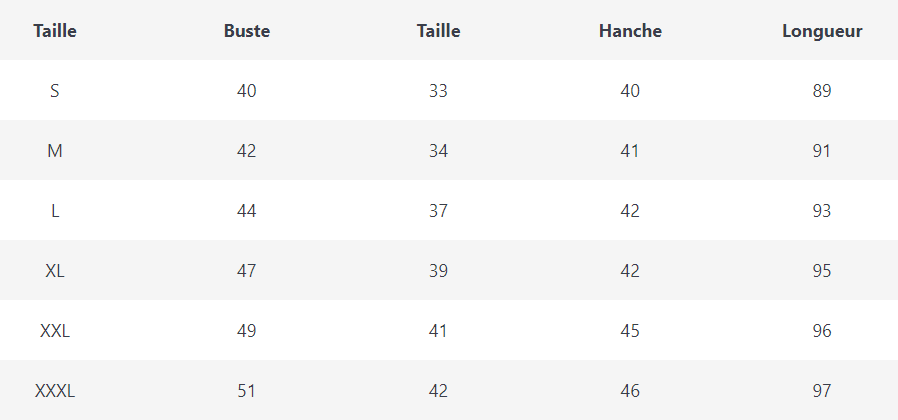898x420 pixels.
Task: Click the Longueur value 91 in row M
Action: click(822, 151)
